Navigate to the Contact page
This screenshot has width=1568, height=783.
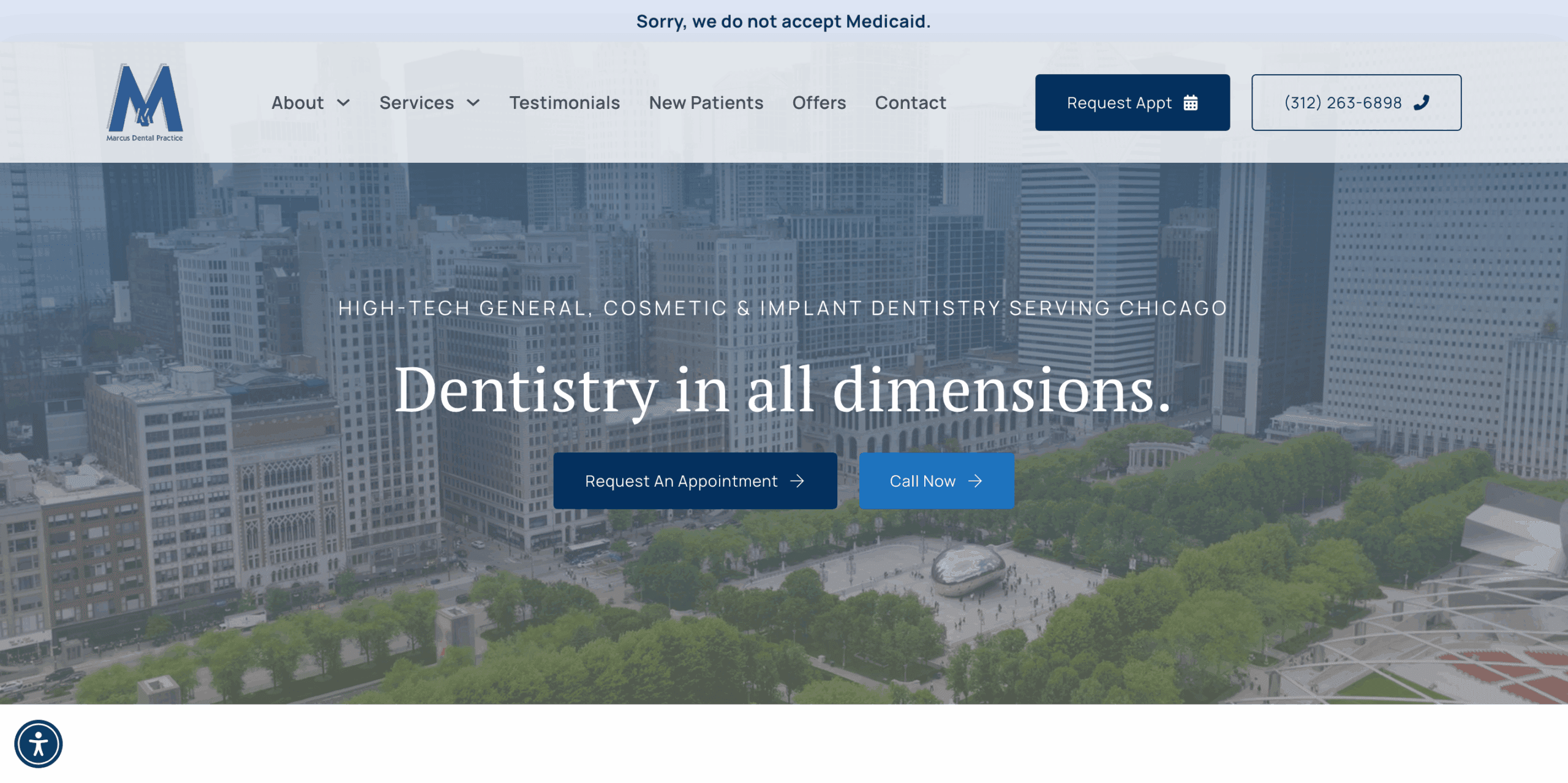[910, 102]
